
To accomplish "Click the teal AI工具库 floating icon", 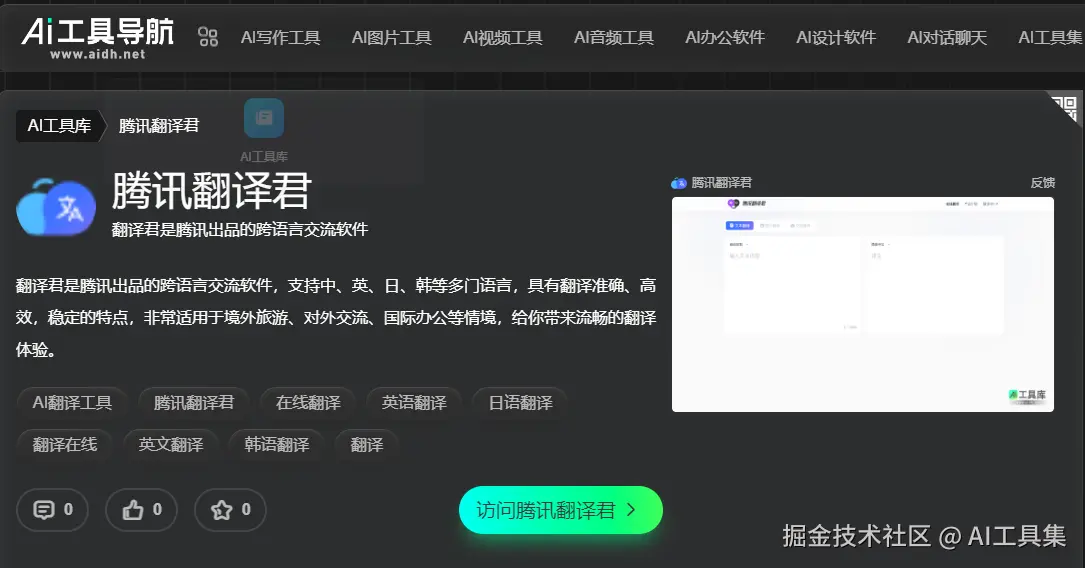I will [264, 118].
